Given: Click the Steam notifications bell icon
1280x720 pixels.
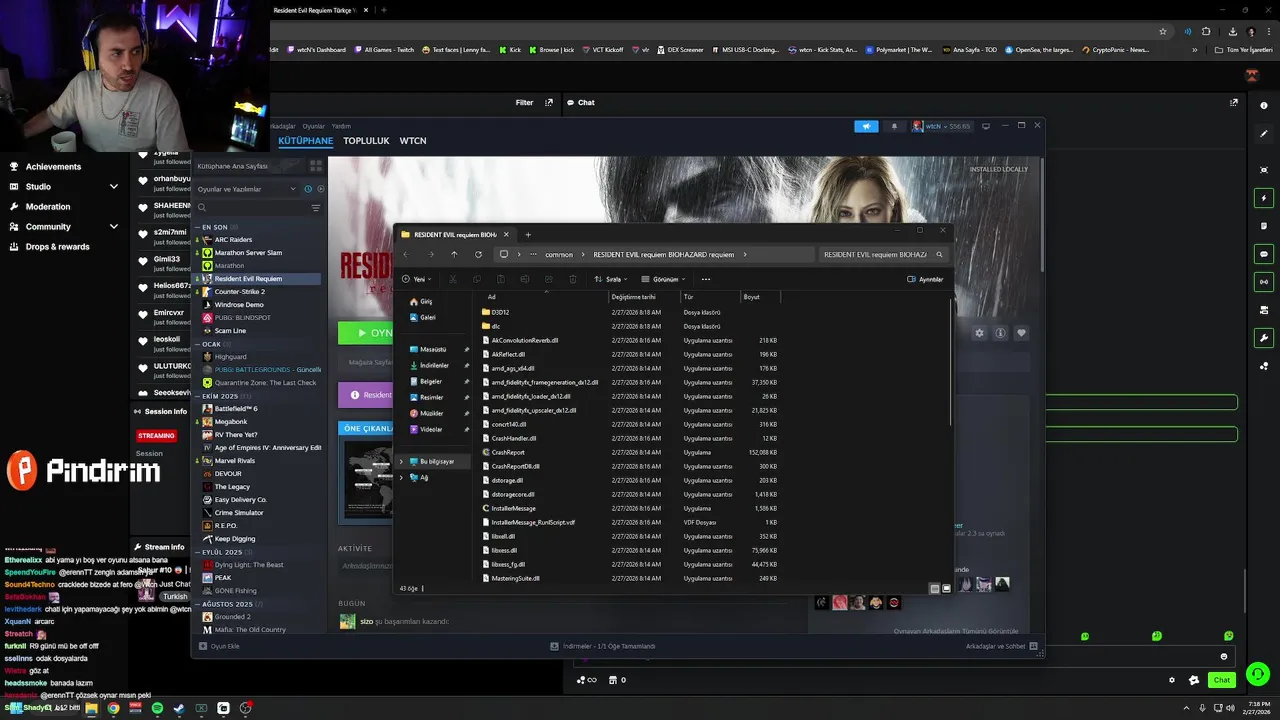Looking at the screenshot, I should pos(894,126).
